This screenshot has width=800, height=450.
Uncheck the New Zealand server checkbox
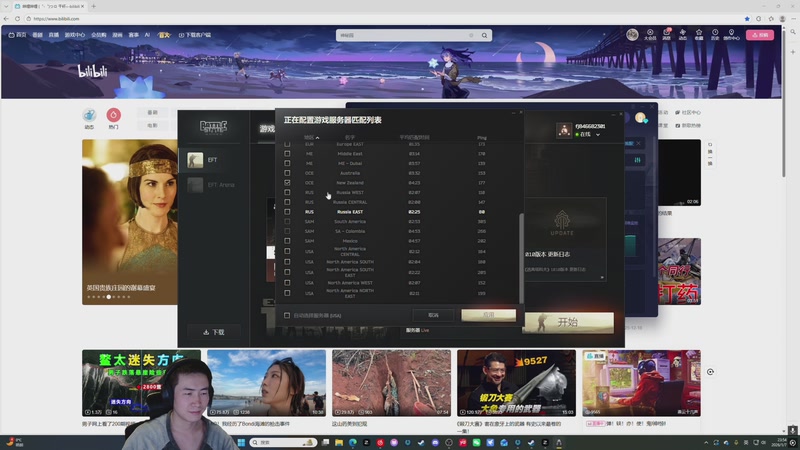click(287, 183)
